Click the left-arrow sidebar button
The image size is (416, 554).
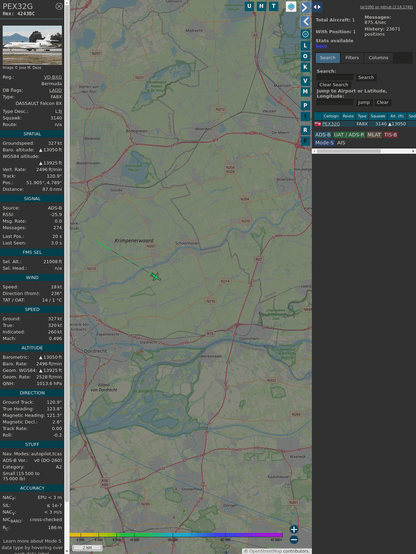point(305,22)
